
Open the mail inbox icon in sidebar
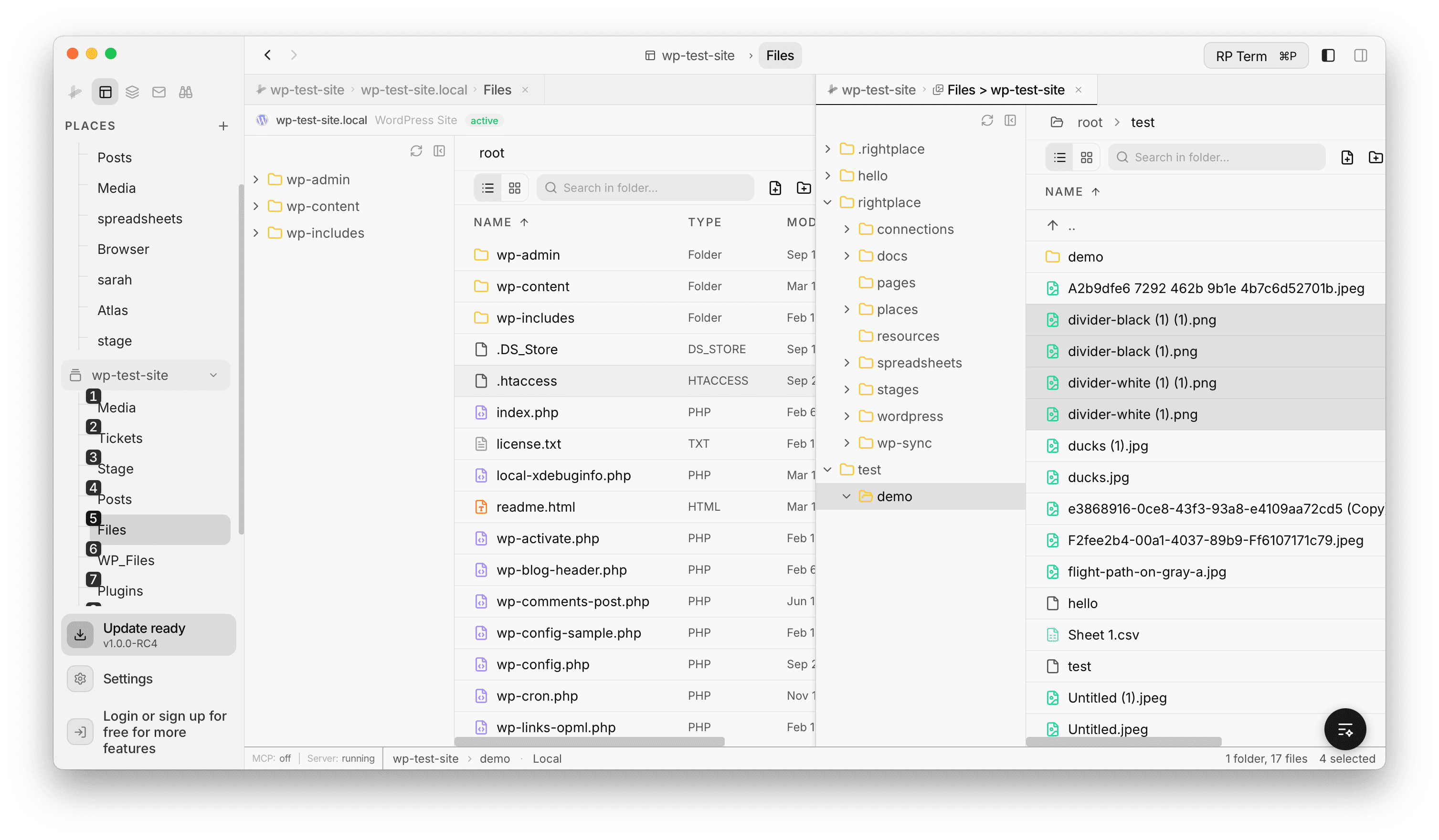point(159,91)
